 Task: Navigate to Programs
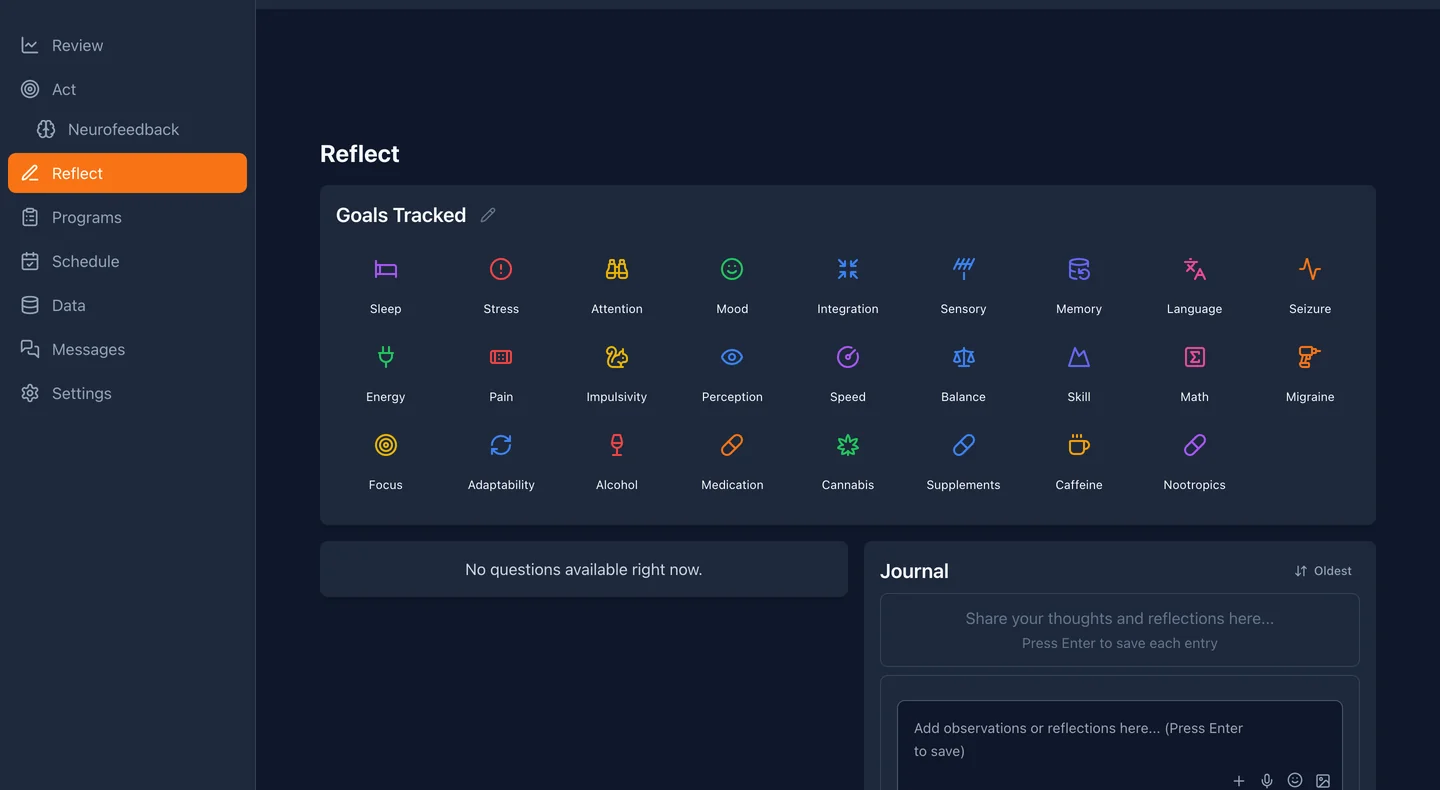point(127,217)
